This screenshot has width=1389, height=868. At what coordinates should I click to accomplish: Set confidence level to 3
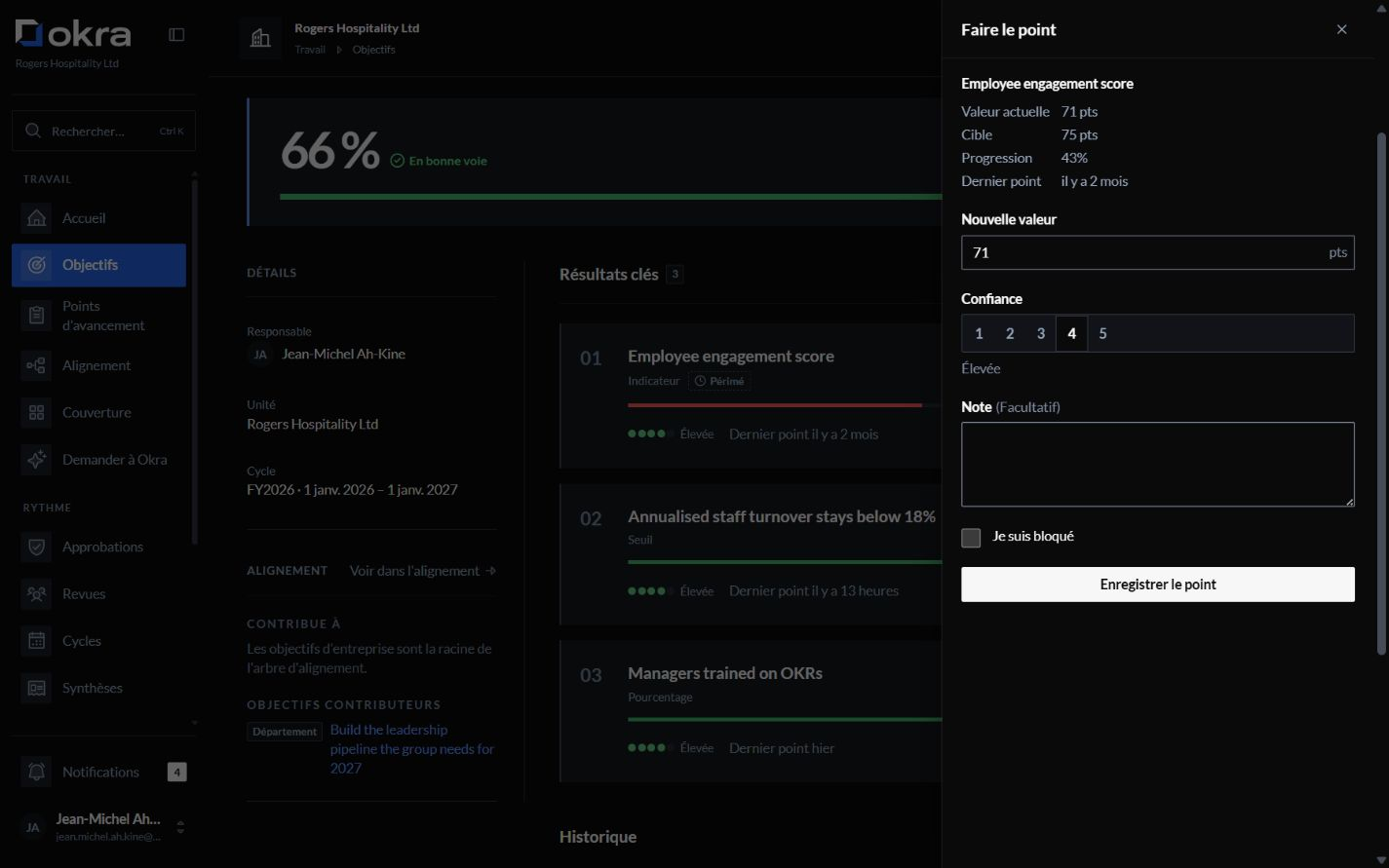[1041, 333]
